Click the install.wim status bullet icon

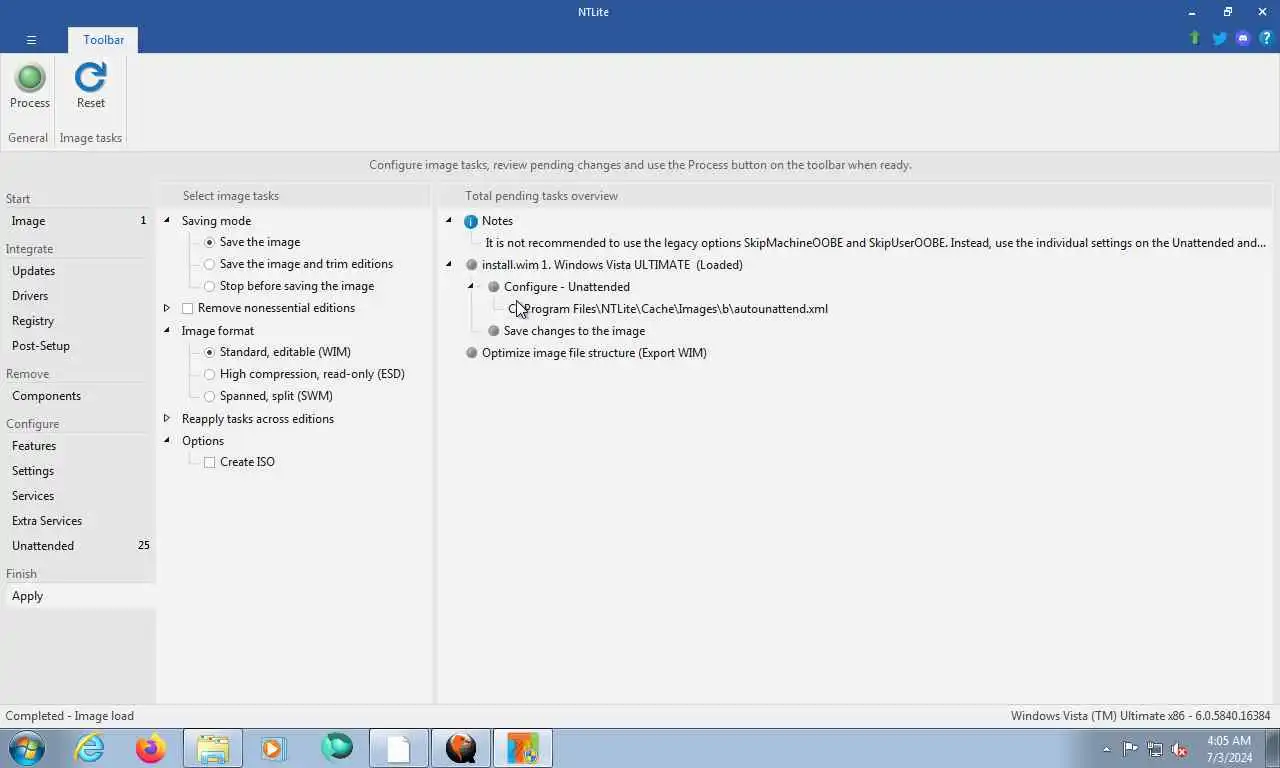(471, 265)
